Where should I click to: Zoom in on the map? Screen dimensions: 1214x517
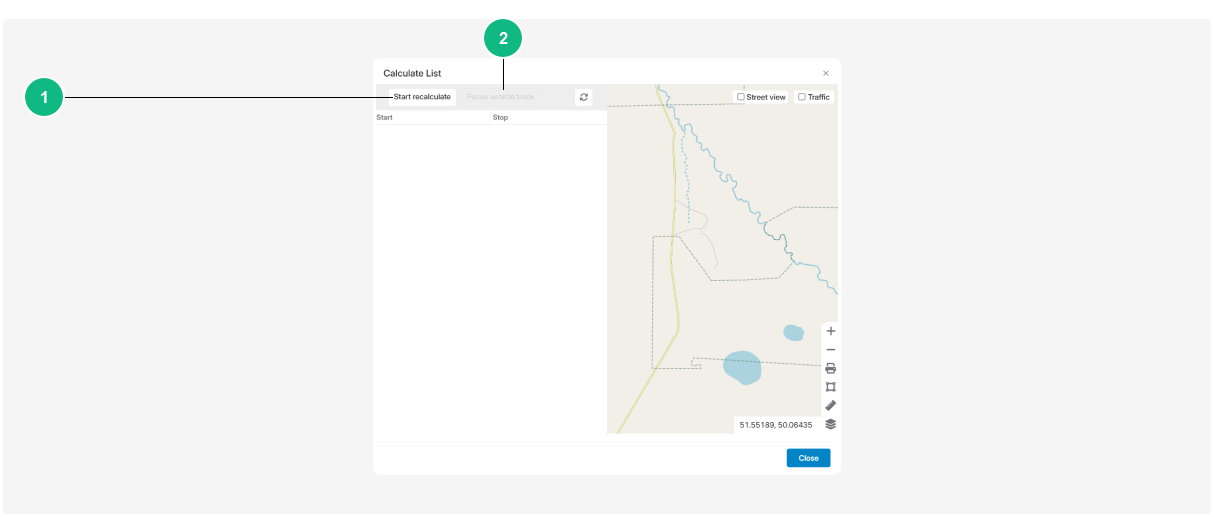[x=830, y=331]
